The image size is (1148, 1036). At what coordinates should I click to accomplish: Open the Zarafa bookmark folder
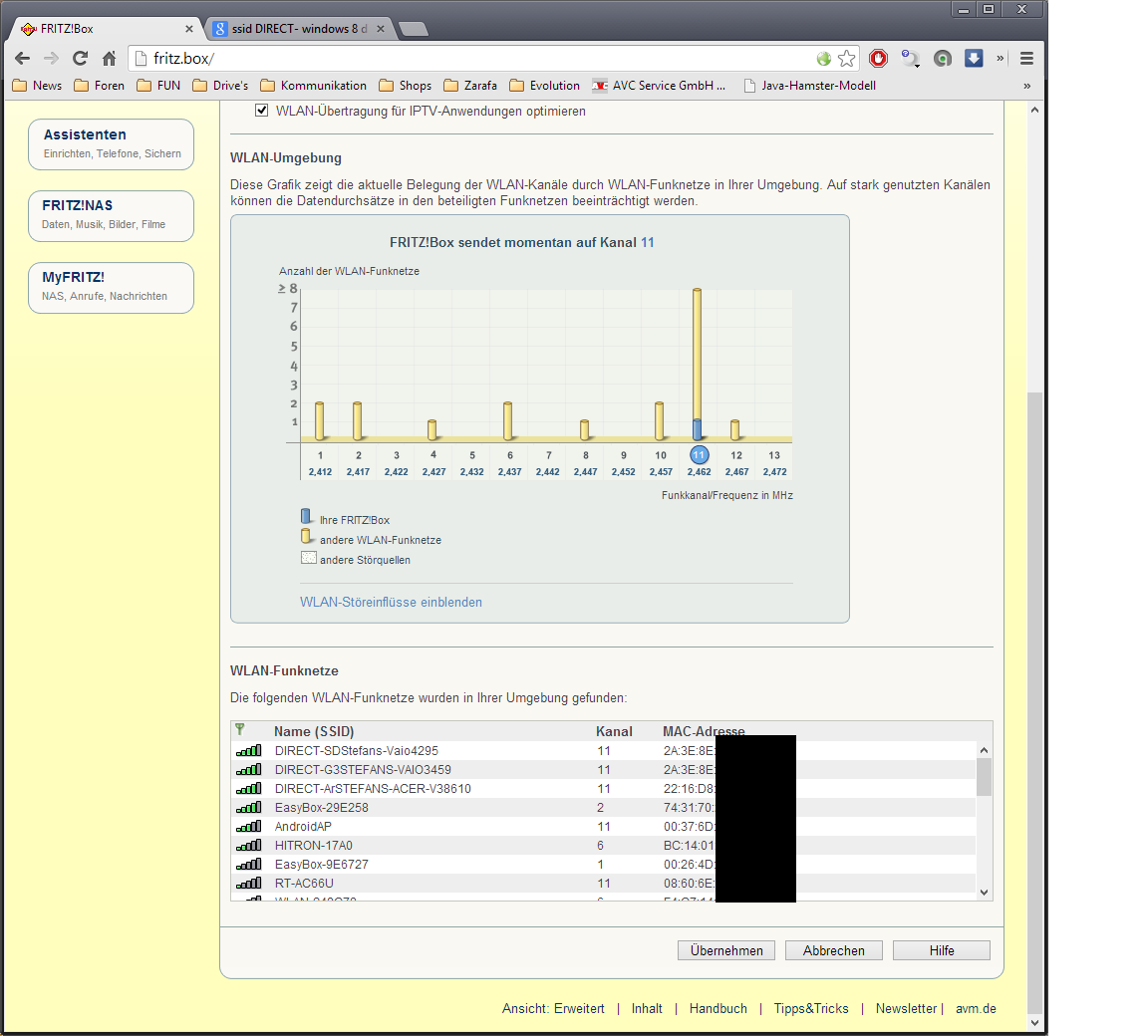(470, 86)
